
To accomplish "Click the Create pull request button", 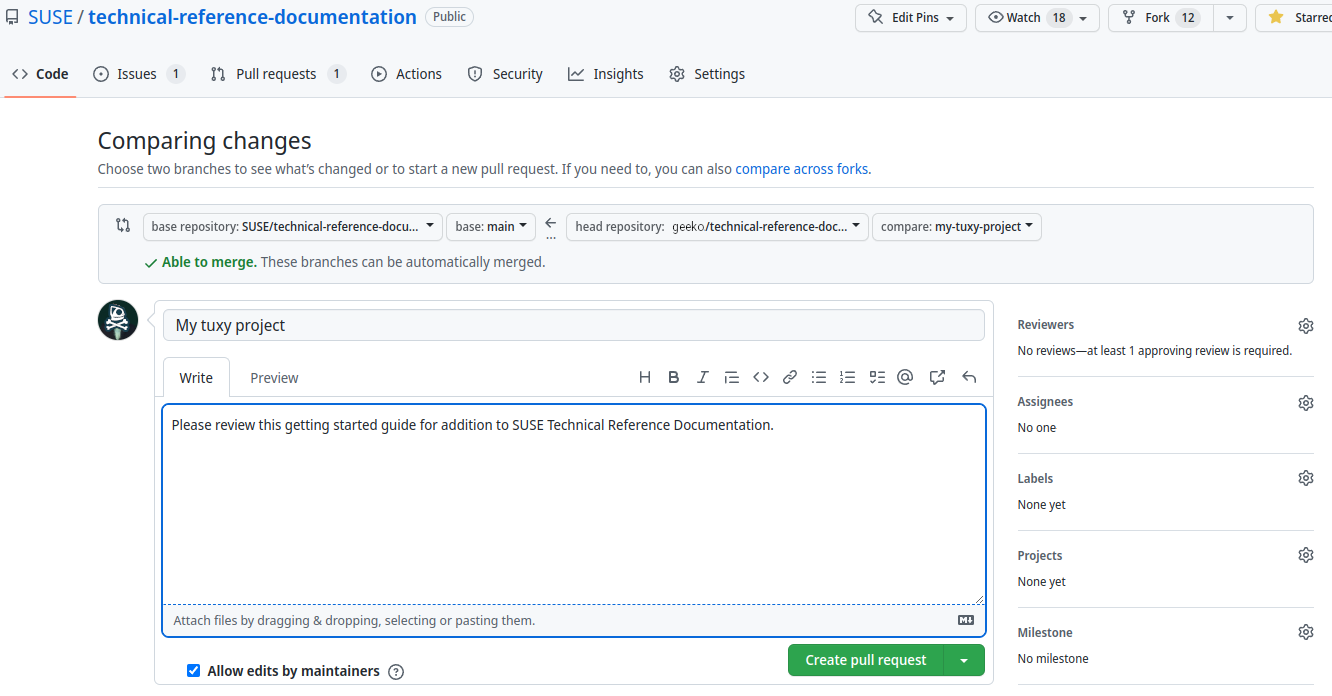I will click(x=866, y=660).
